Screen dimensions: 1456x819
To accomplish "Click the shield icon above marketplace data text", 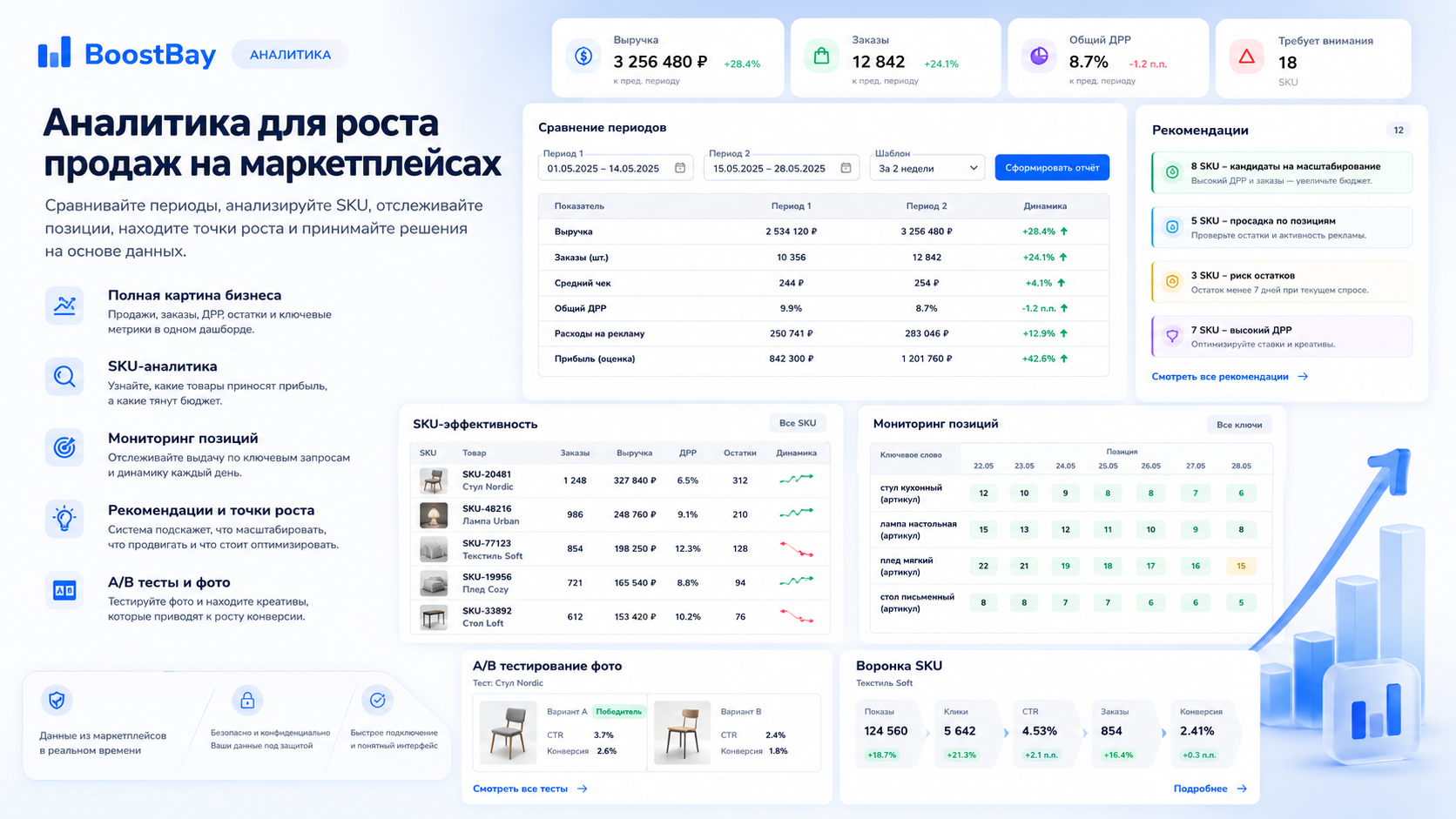I will click(x=57, y=700).
